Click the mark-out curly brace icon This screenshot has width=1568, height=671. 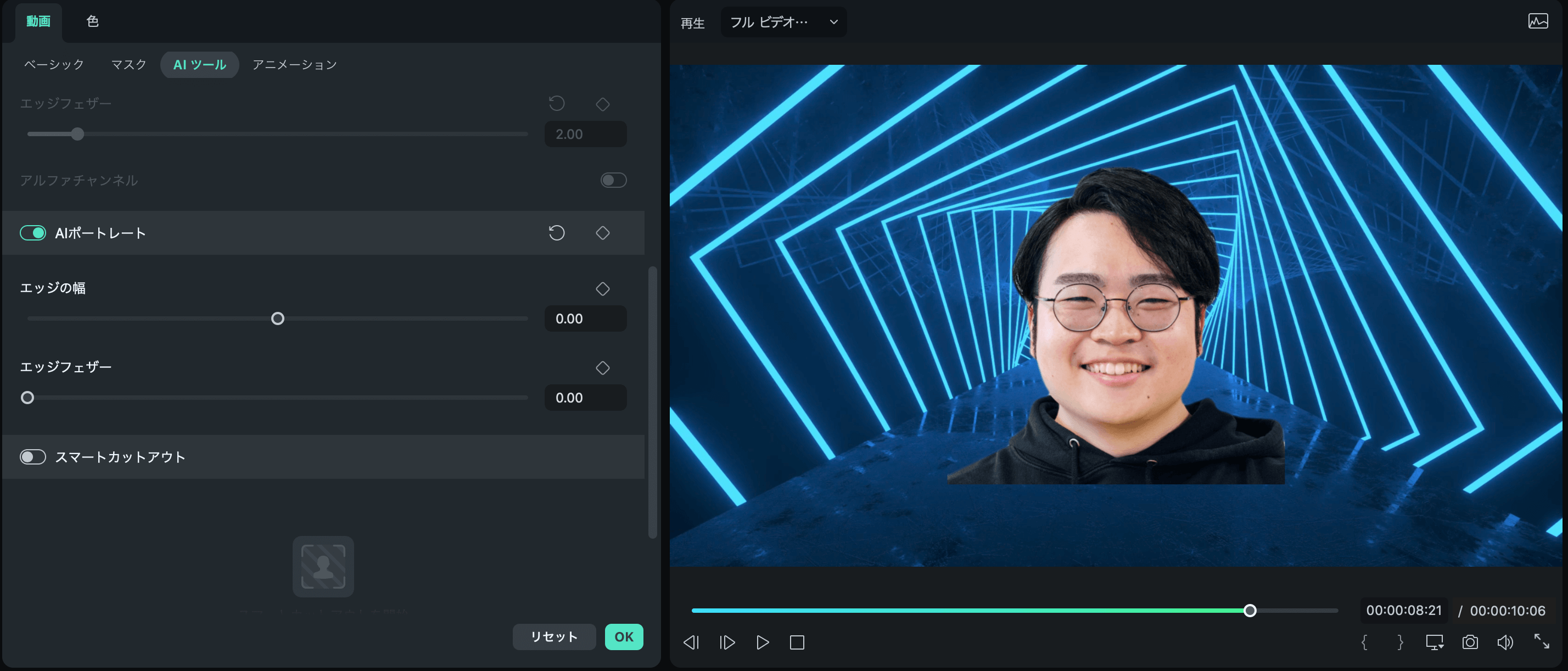click(x=1400, y=642)
